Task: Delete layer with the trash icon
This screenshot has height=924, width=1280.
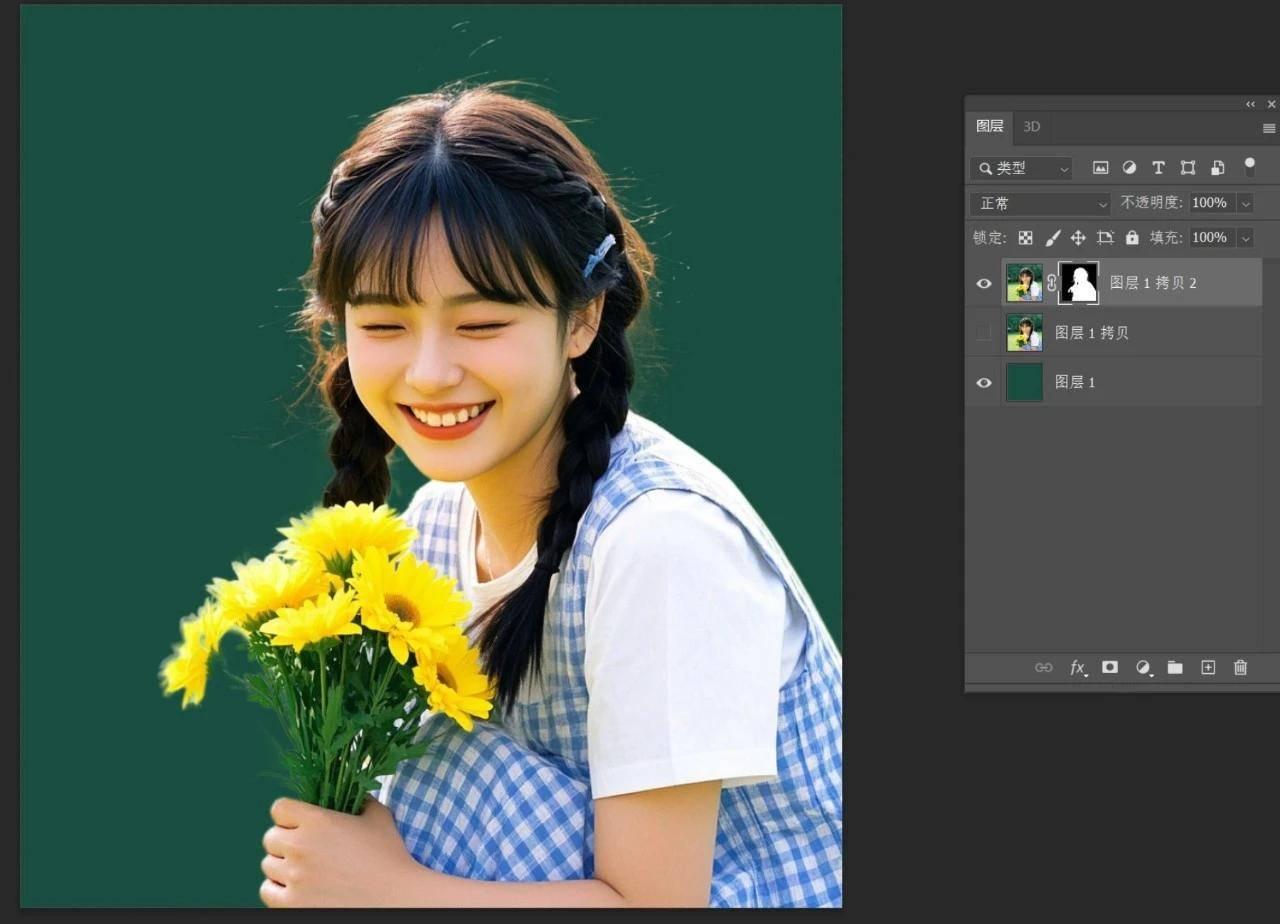Action: tap(1241, 667)
